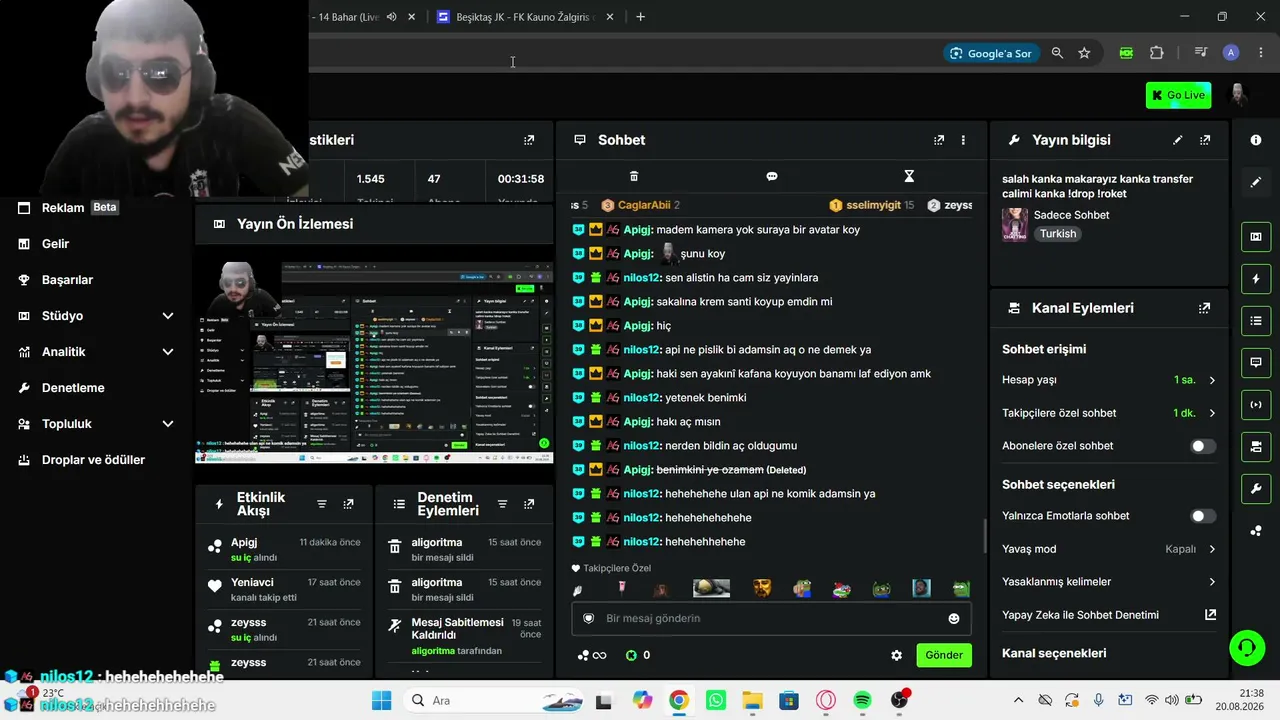
Task: Open the info icon in right sidebar
Action: pyautogui.click(x=1256, y=140)
